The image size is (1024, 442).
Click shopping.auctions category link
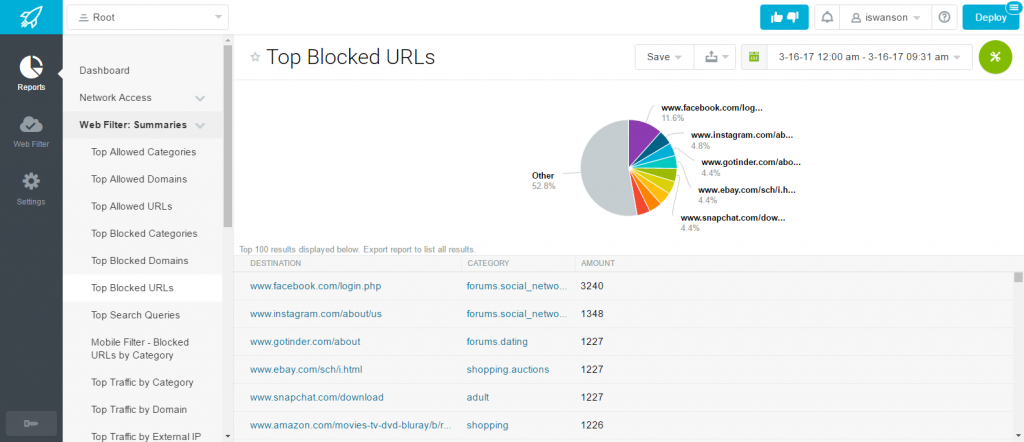pos(508,370)
